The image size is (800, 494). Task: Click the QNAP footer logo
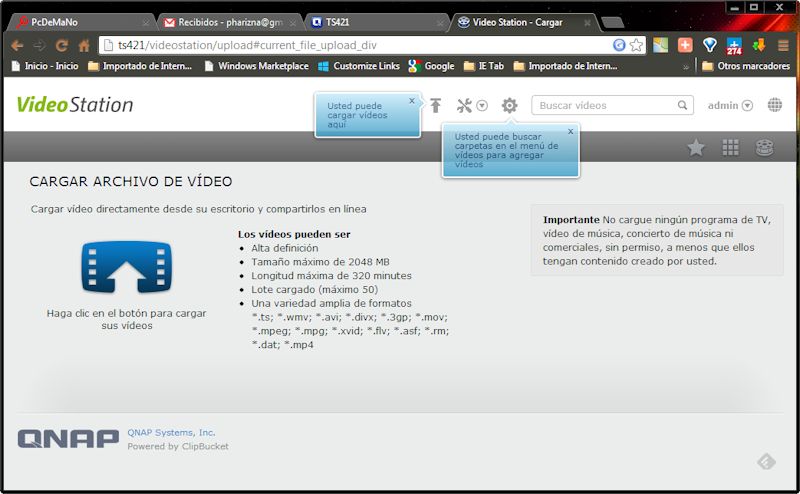68,439
